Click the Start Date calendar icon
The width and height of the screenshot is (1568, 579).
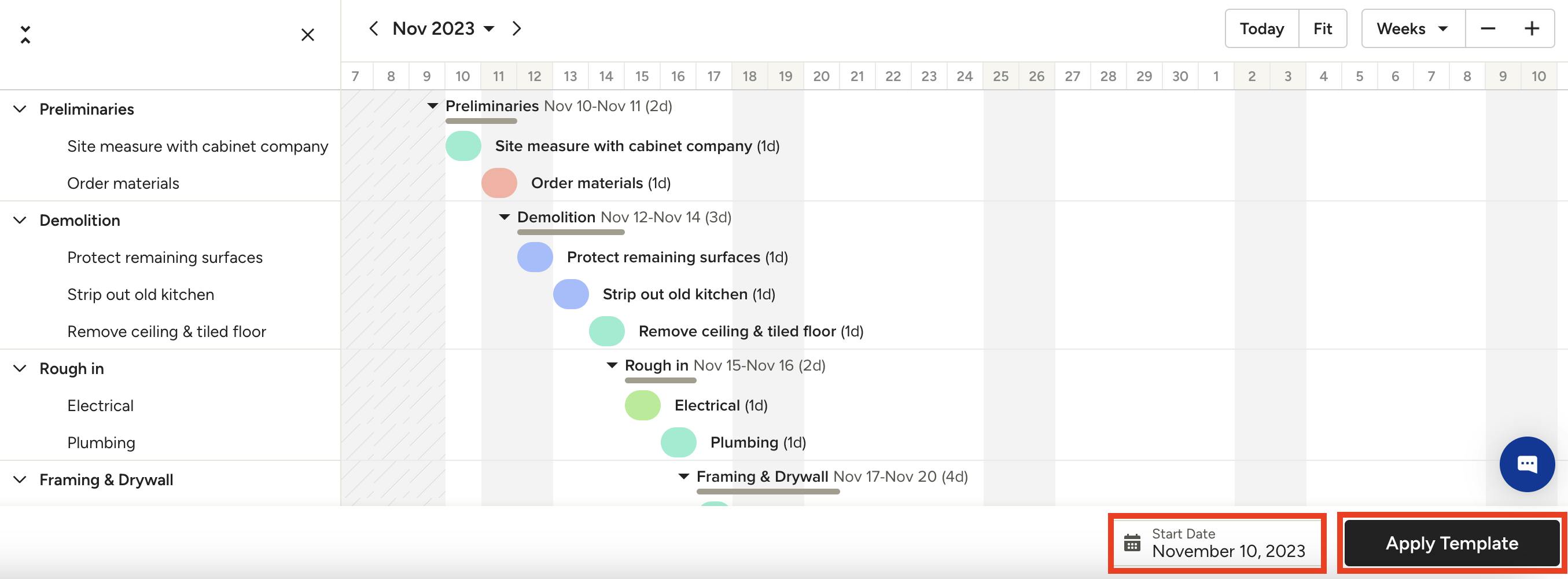coord(1132,543)
